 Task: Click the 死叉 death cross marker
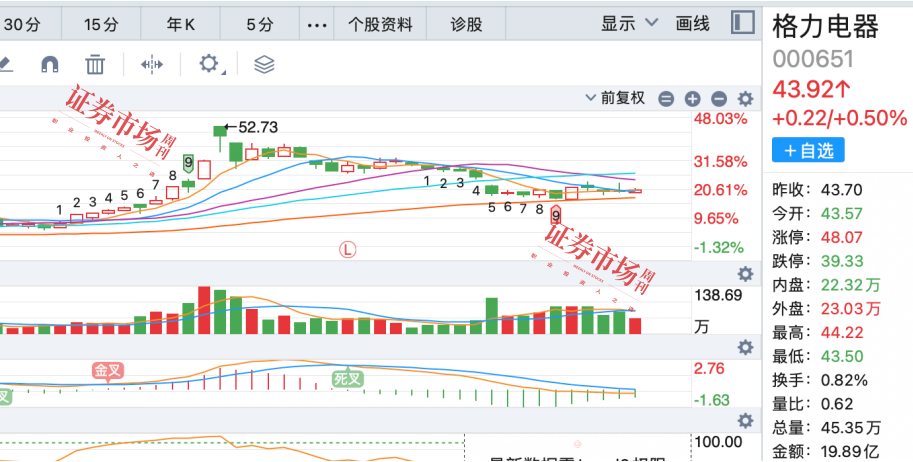348,379
